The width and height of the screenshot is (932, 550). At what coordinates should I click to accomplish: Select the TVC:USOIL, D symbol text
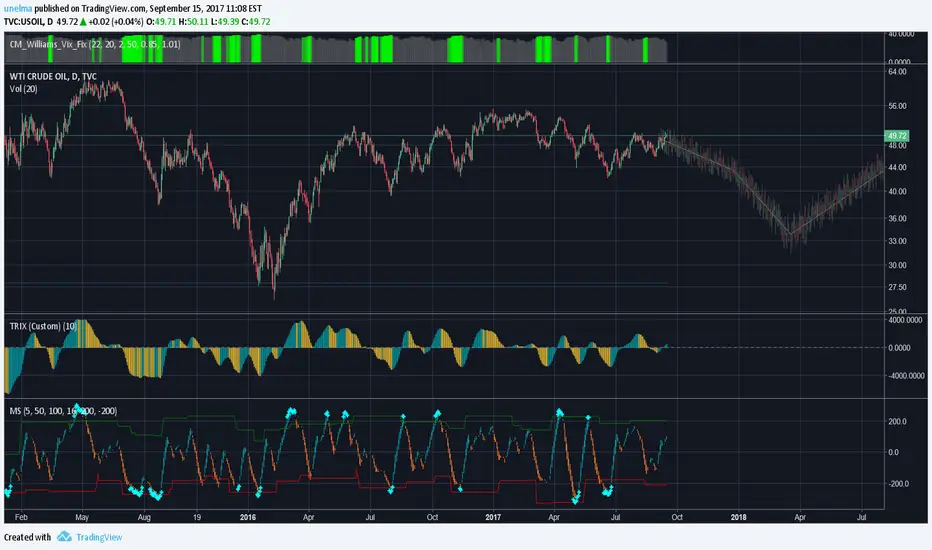[28, 22]
